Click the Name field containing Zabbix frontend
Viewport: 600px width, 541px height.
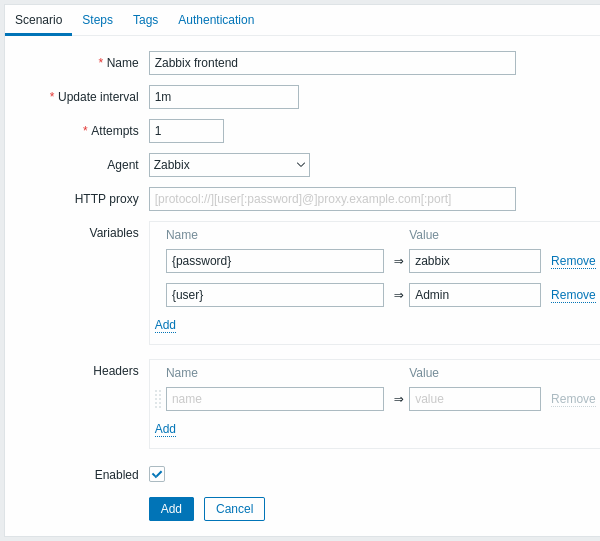(332, 63)
